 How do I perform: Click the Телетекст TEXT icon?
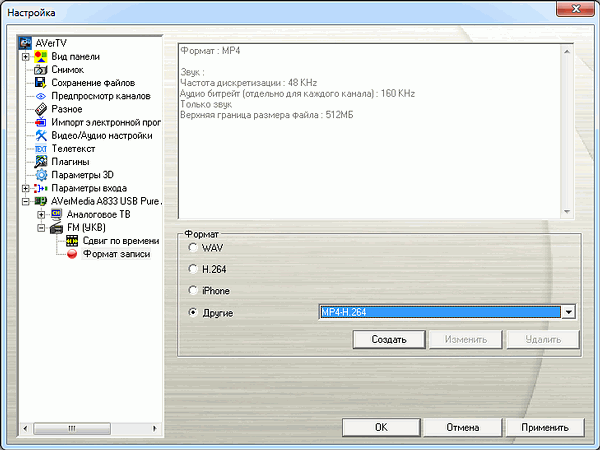coord(41,148)
